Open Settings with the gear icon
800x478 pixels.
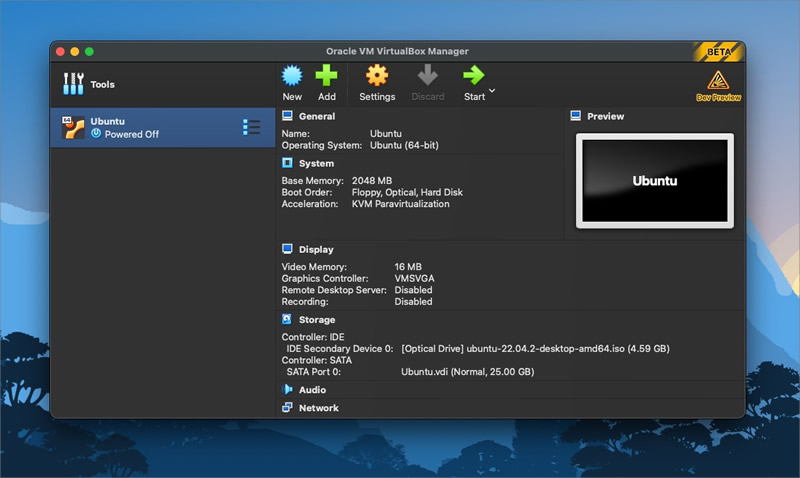click(377, 76)
